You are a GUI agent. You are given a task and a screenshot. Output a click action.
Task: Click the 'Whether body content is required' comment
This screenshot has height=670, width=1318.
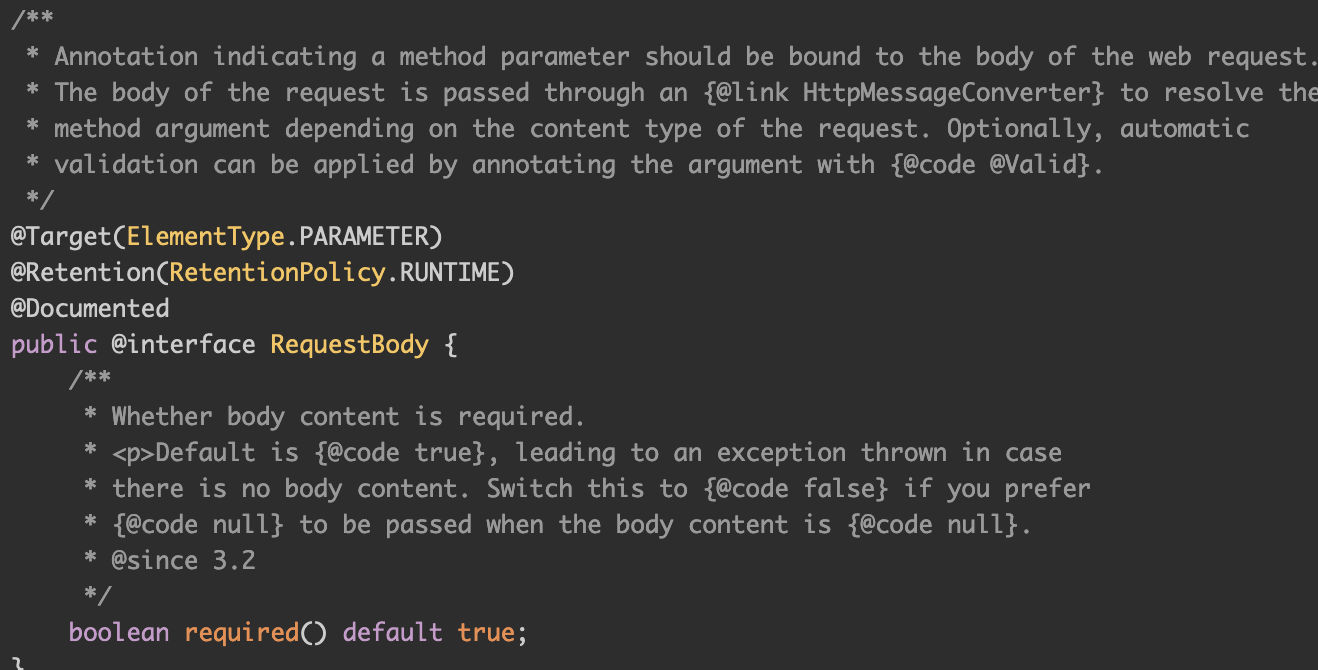pos(347,417)
